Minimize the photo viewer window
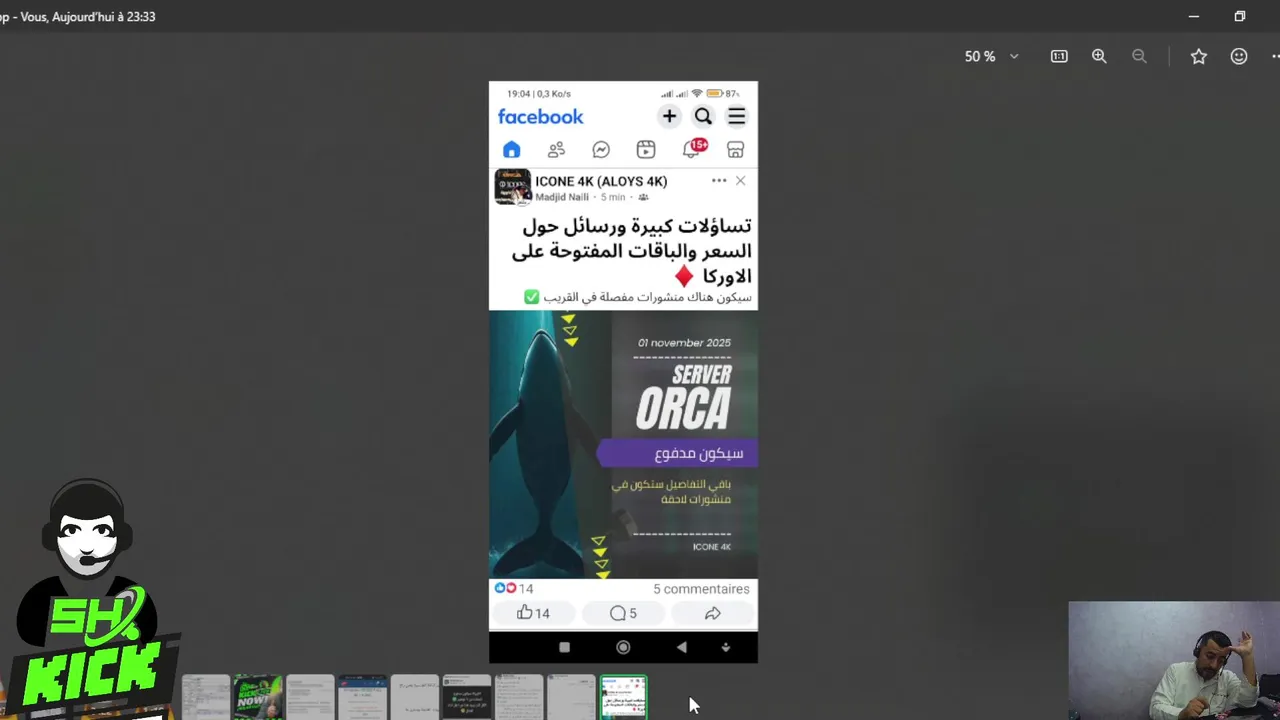 point(1193,16)
